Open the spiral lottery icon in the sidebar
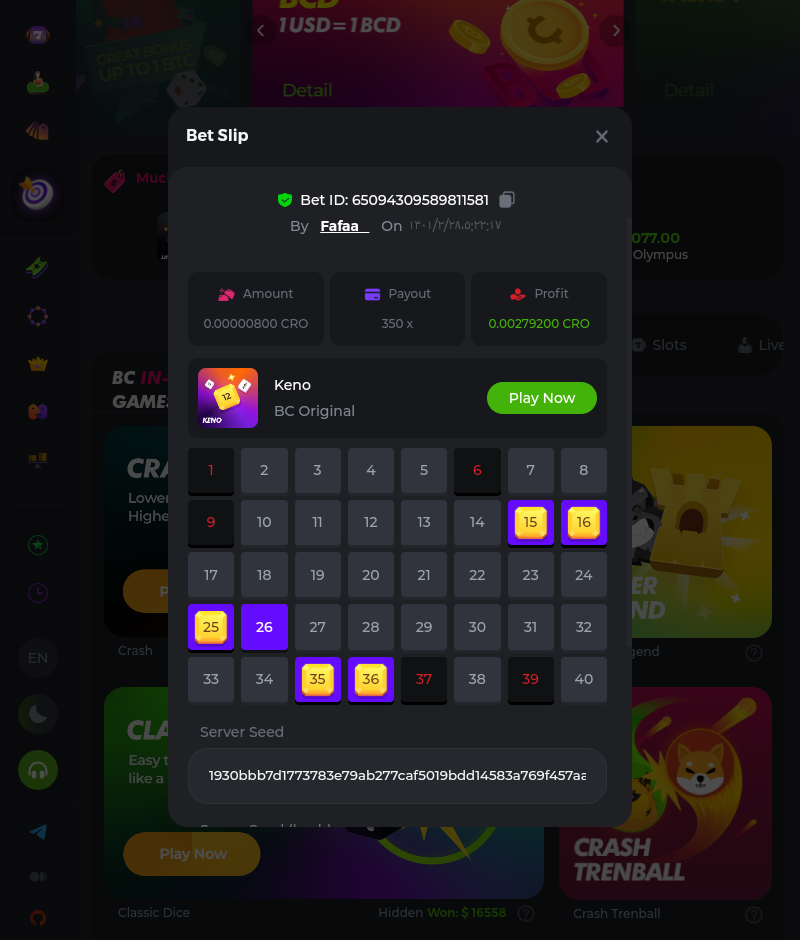The image size is (800, 940). pos(37,193)
